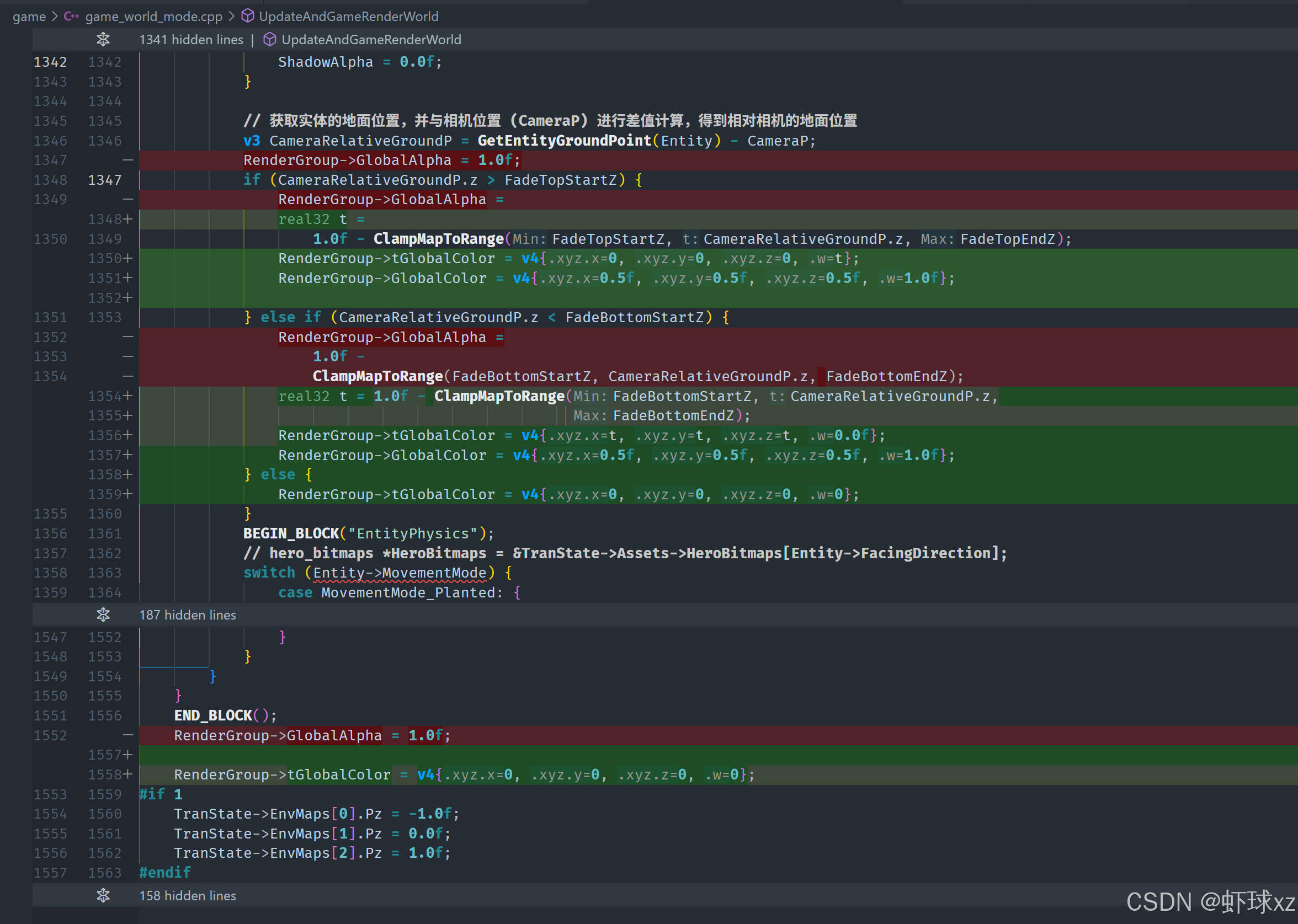This screenshot has width=1298, height=924.
Task: Click unfold icon beside 187 hidden lines
Action: pos(103,615)
